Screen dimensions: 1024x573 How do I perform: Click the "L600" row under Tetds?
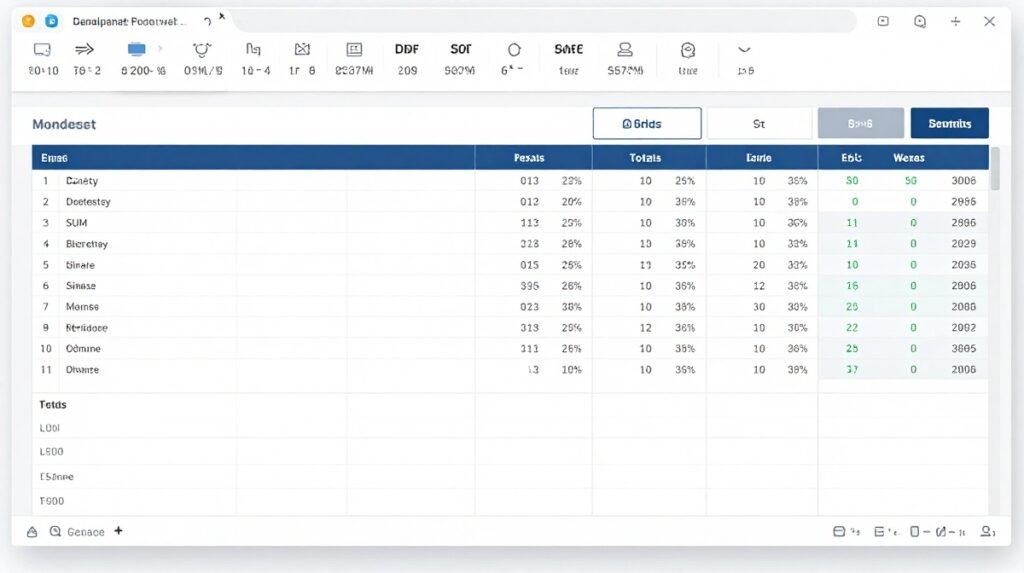(510, 451)
